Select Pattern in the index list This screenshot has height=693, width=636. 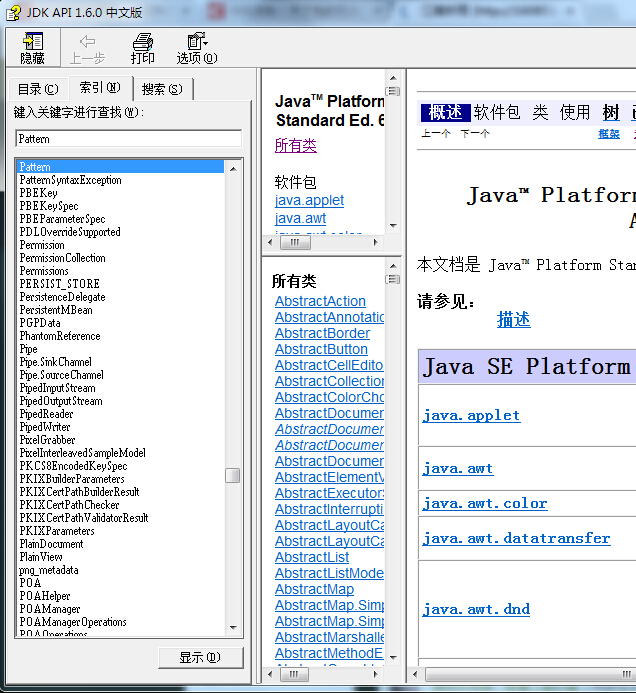[x=121, y=167]
